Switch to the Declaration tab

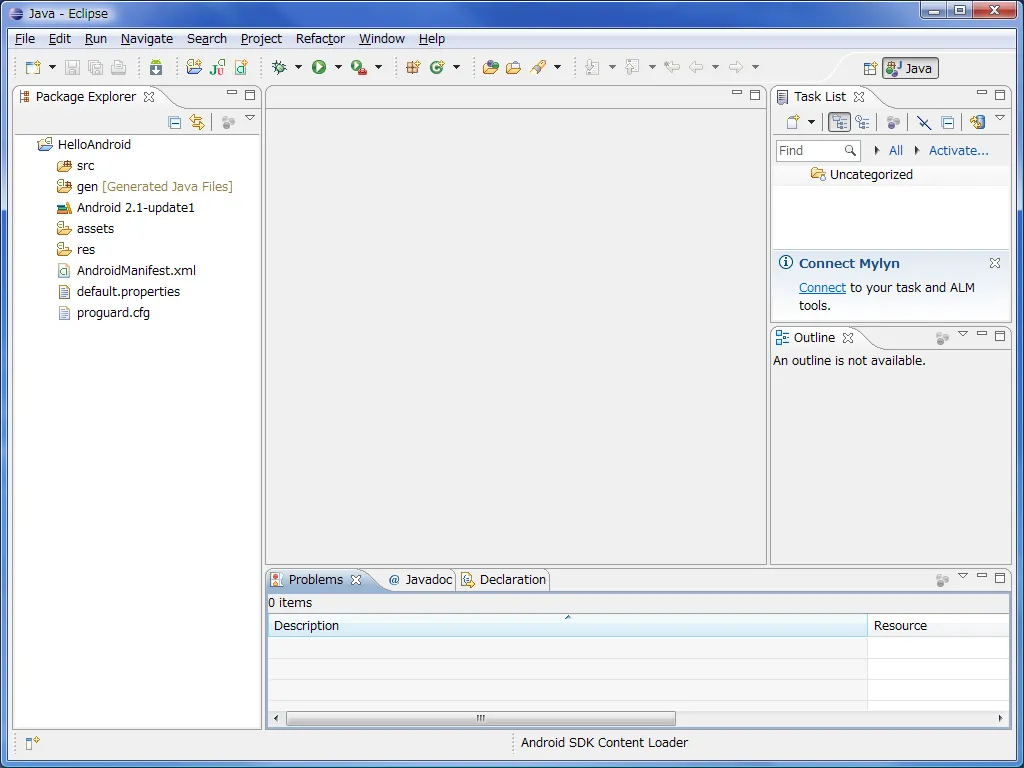point(504,580)
